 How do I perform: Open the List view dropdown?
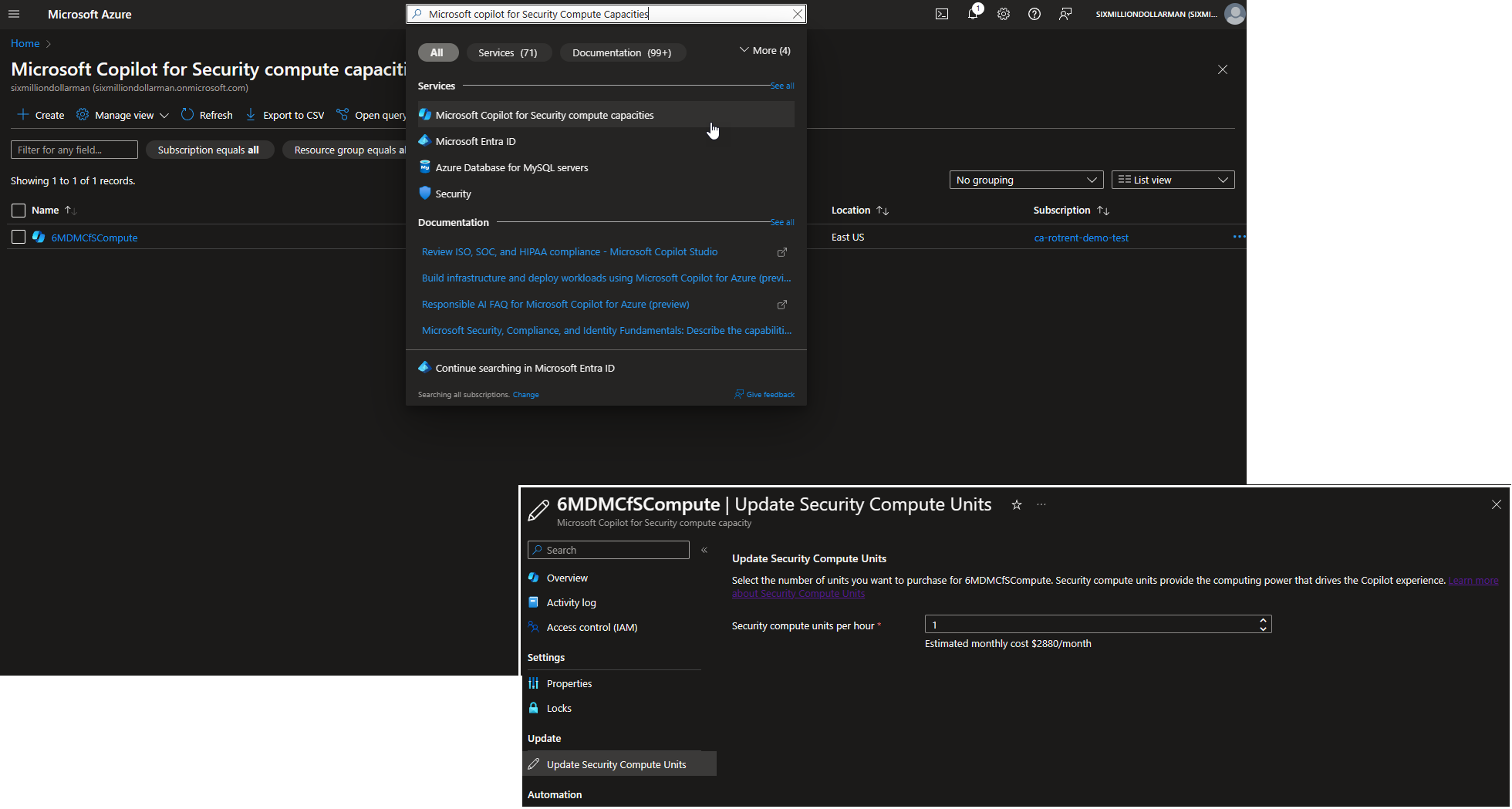click(x=1173, y=180)
